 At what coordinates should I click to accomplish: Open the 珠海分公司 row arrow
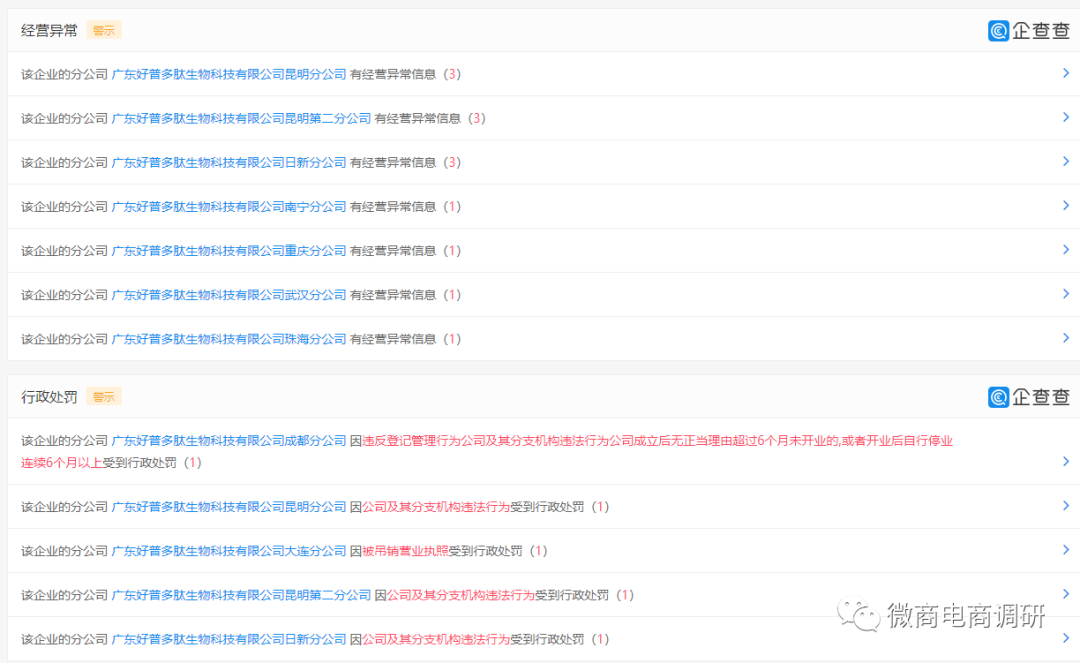1066,337
